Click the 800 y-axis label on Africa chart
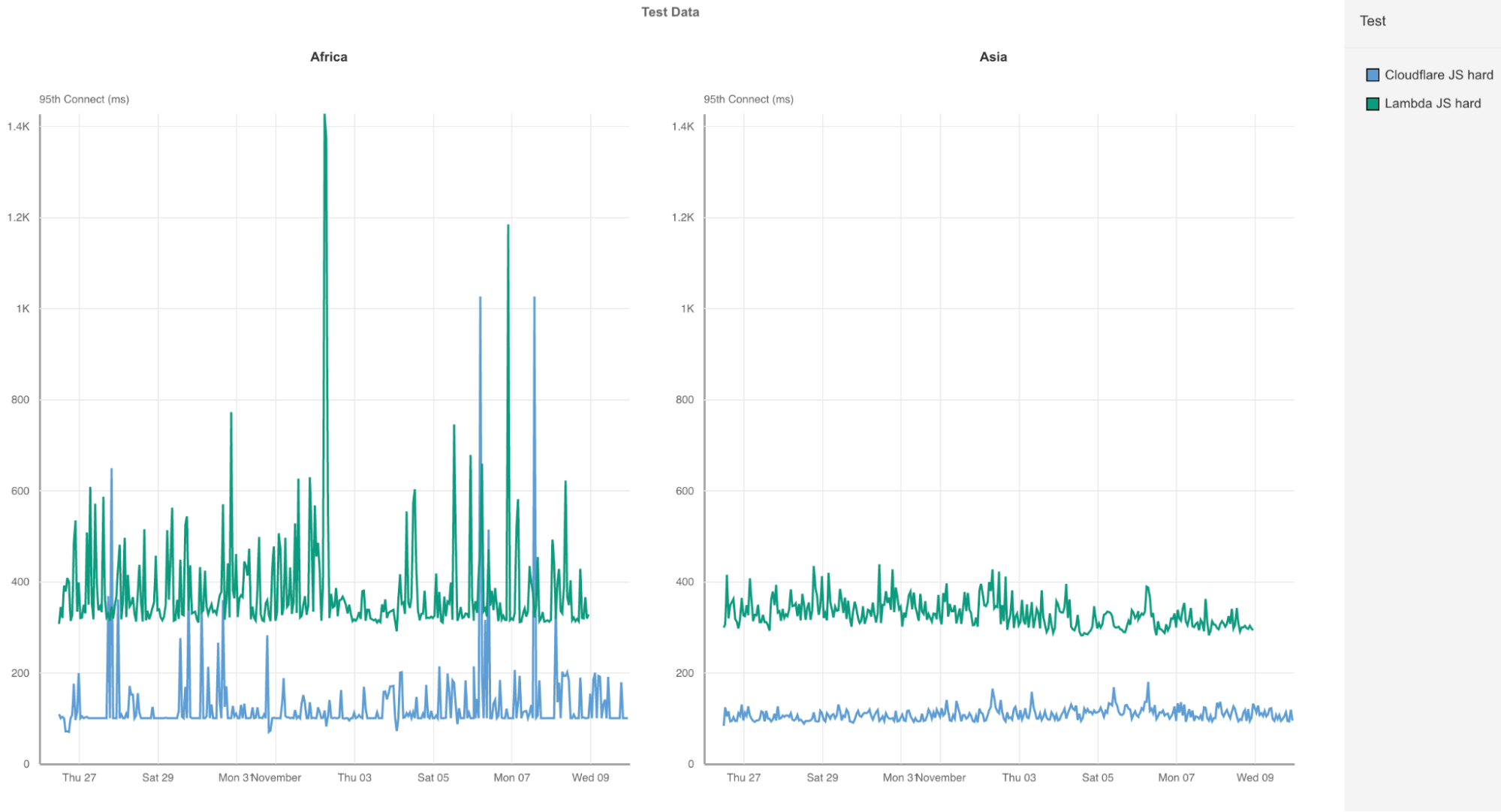Image resolution: width=1501 pixels, height=812 pixels. point(20,400)
